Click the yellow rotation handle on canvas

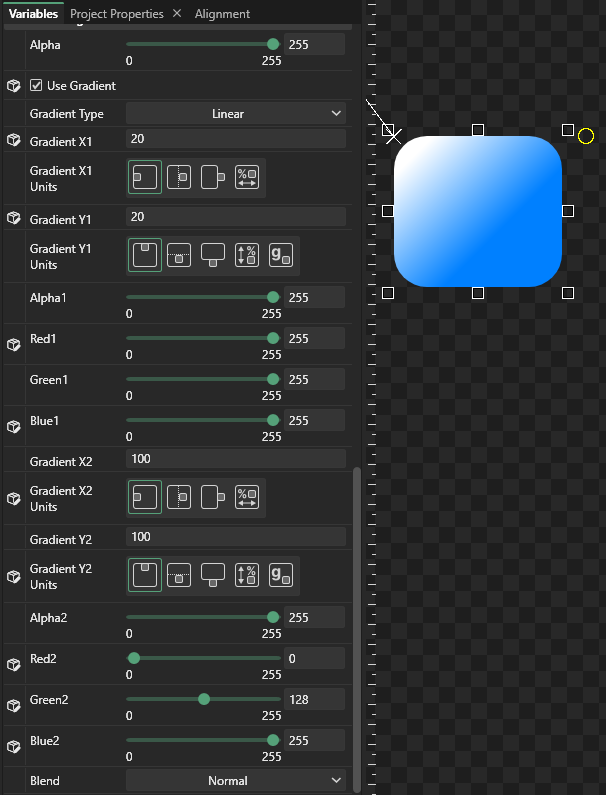(x=586, y=136)
